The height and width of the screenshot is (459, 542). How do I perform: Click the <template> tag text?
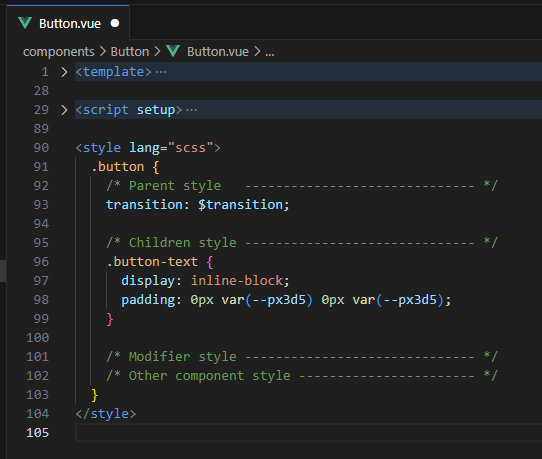click(113, 72)
